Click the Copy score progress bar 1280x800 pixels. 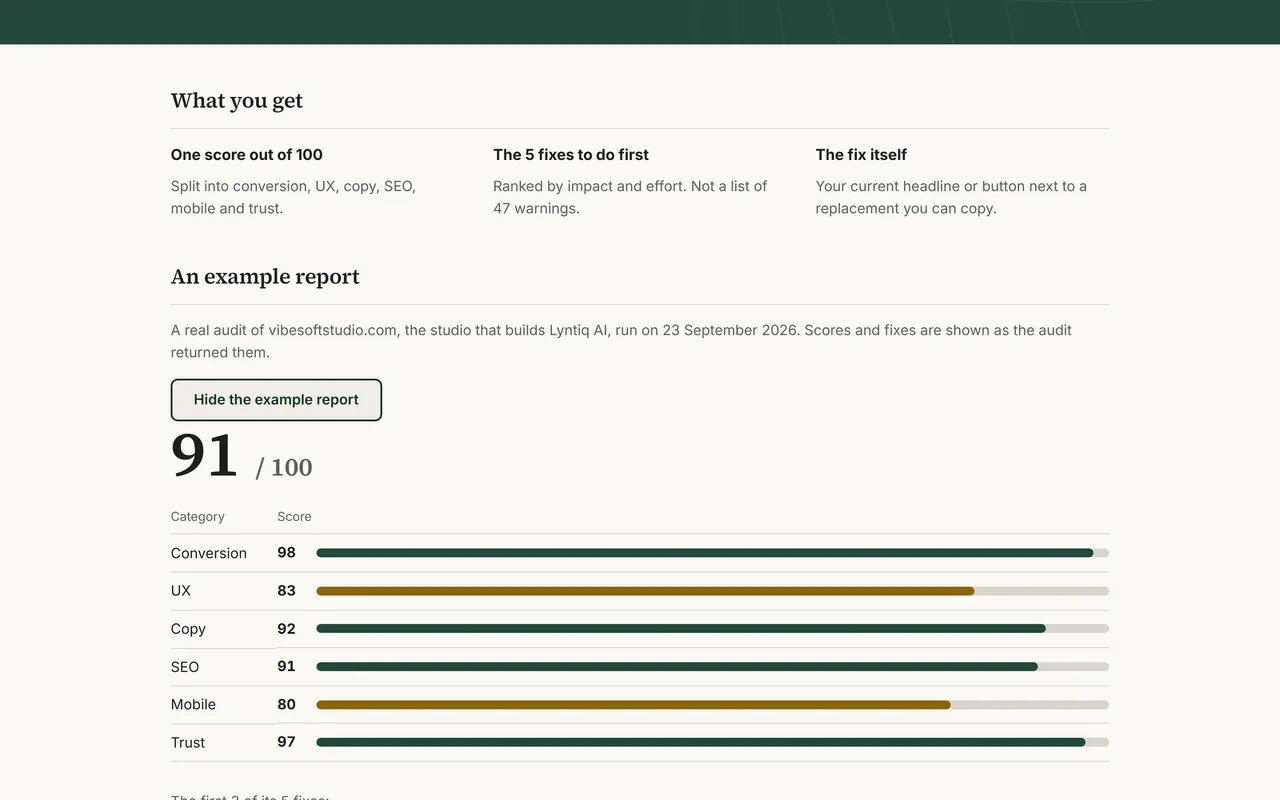712,629
